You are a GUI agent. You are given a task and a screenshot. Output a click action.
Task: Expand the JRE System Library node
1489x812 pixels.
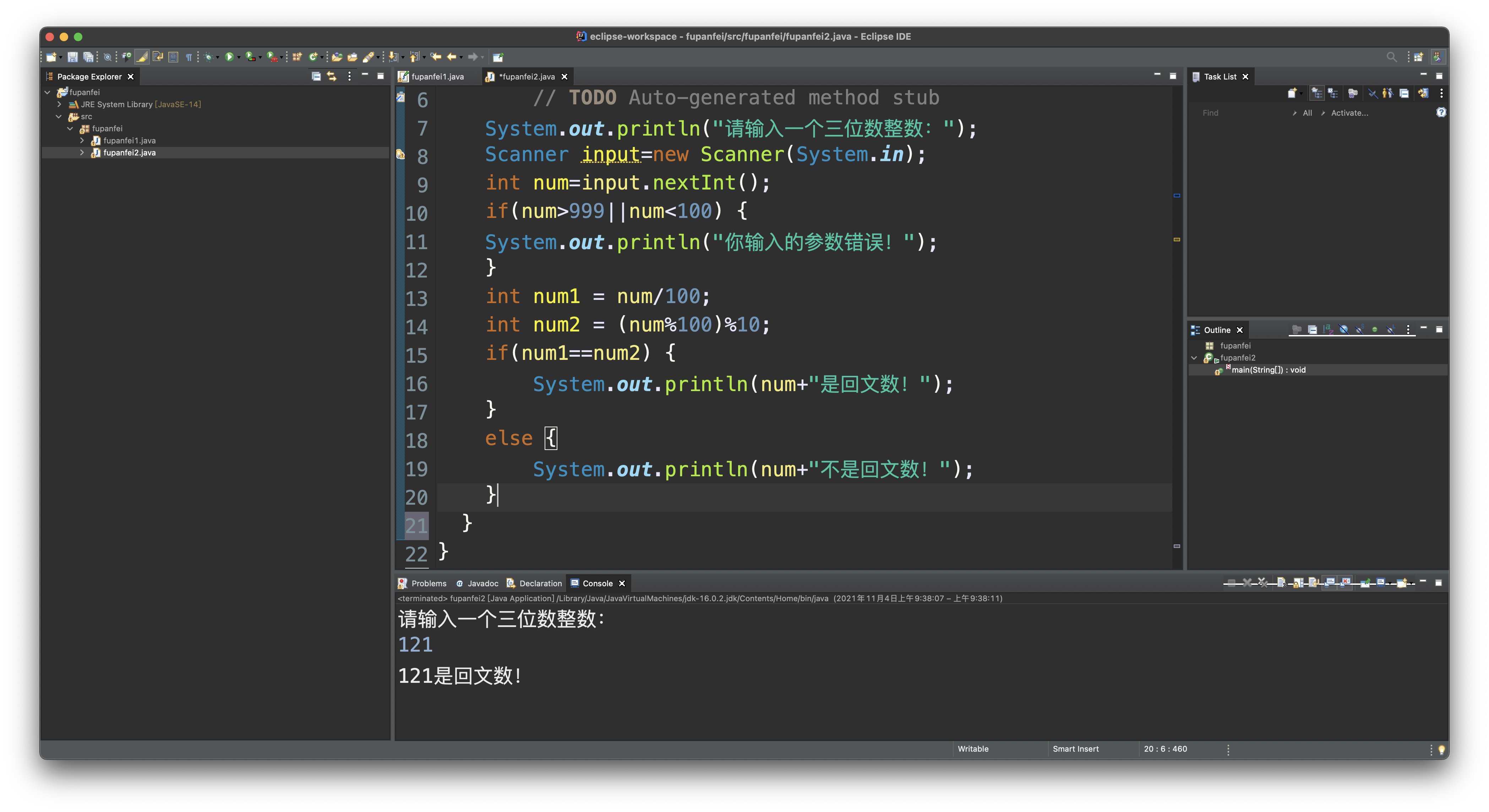click(x=59, y=104)
